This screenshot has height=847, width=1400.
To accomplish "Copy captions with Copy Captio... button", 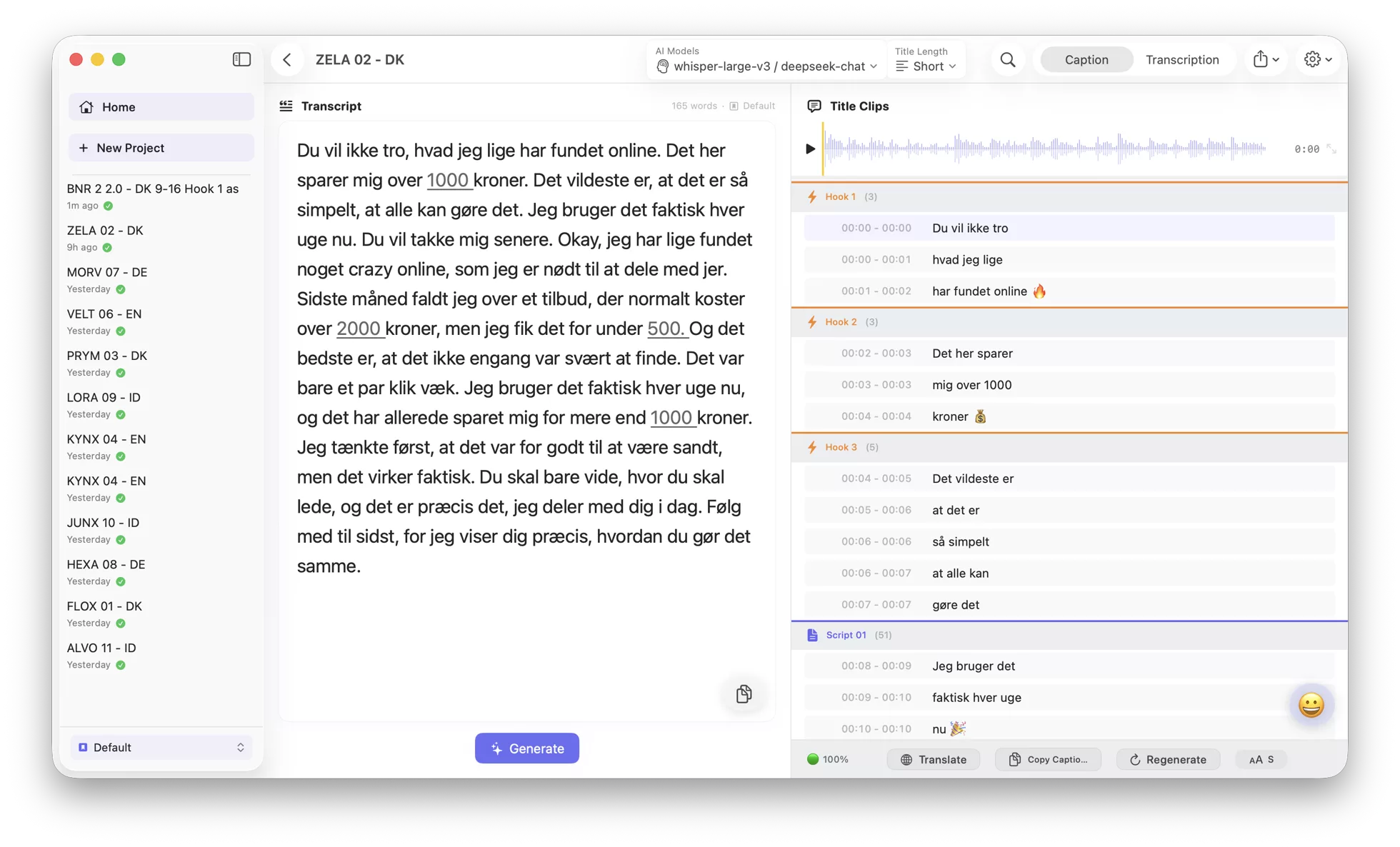I will coord(1048,759).
